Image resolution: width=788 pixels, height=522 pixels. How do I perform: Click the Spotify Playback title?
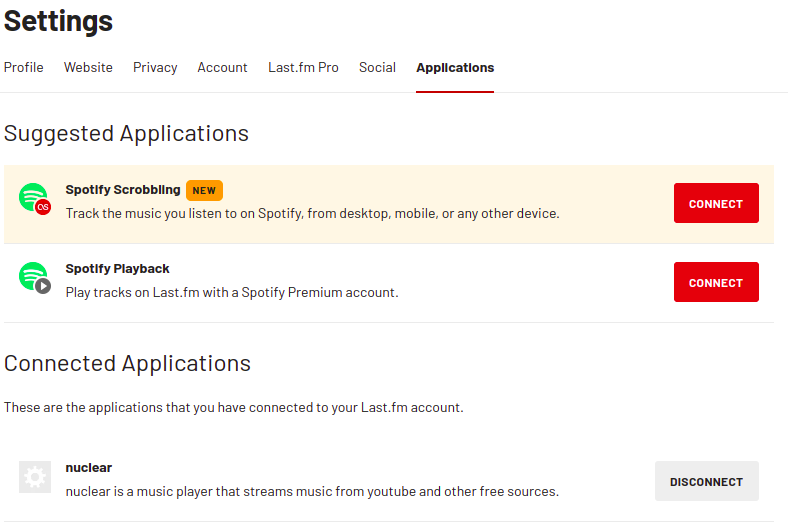pyautogui.click(x=117, y=269)
